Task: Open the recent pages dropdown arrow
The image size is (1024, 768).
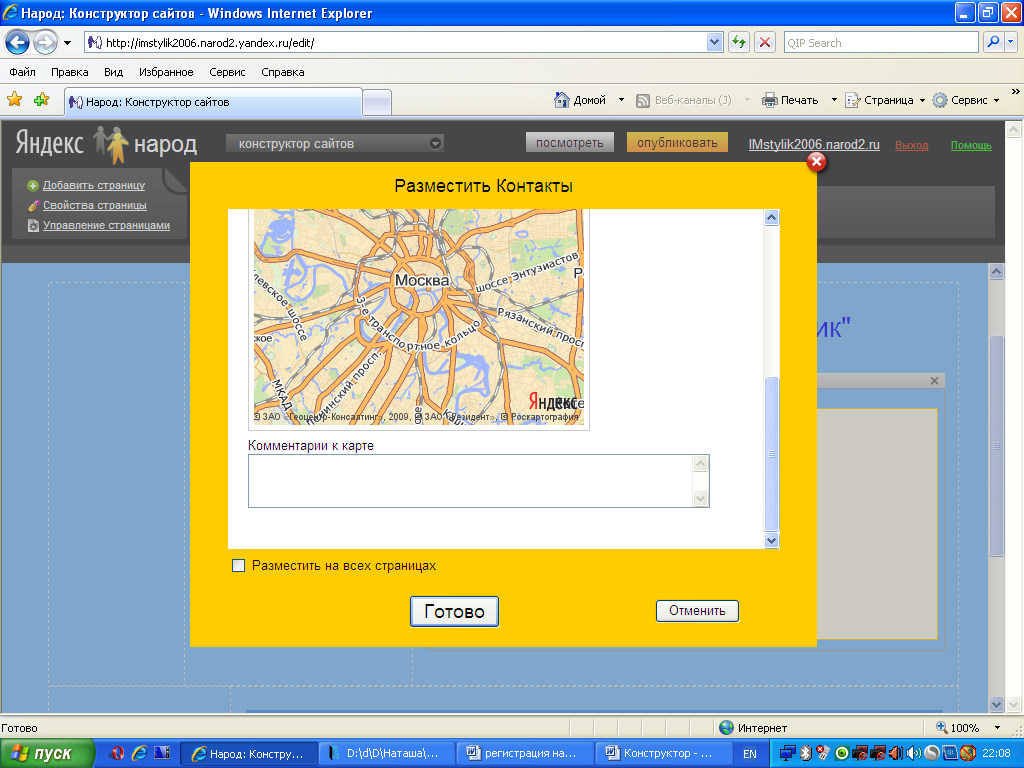Action: tap(67, 43)
